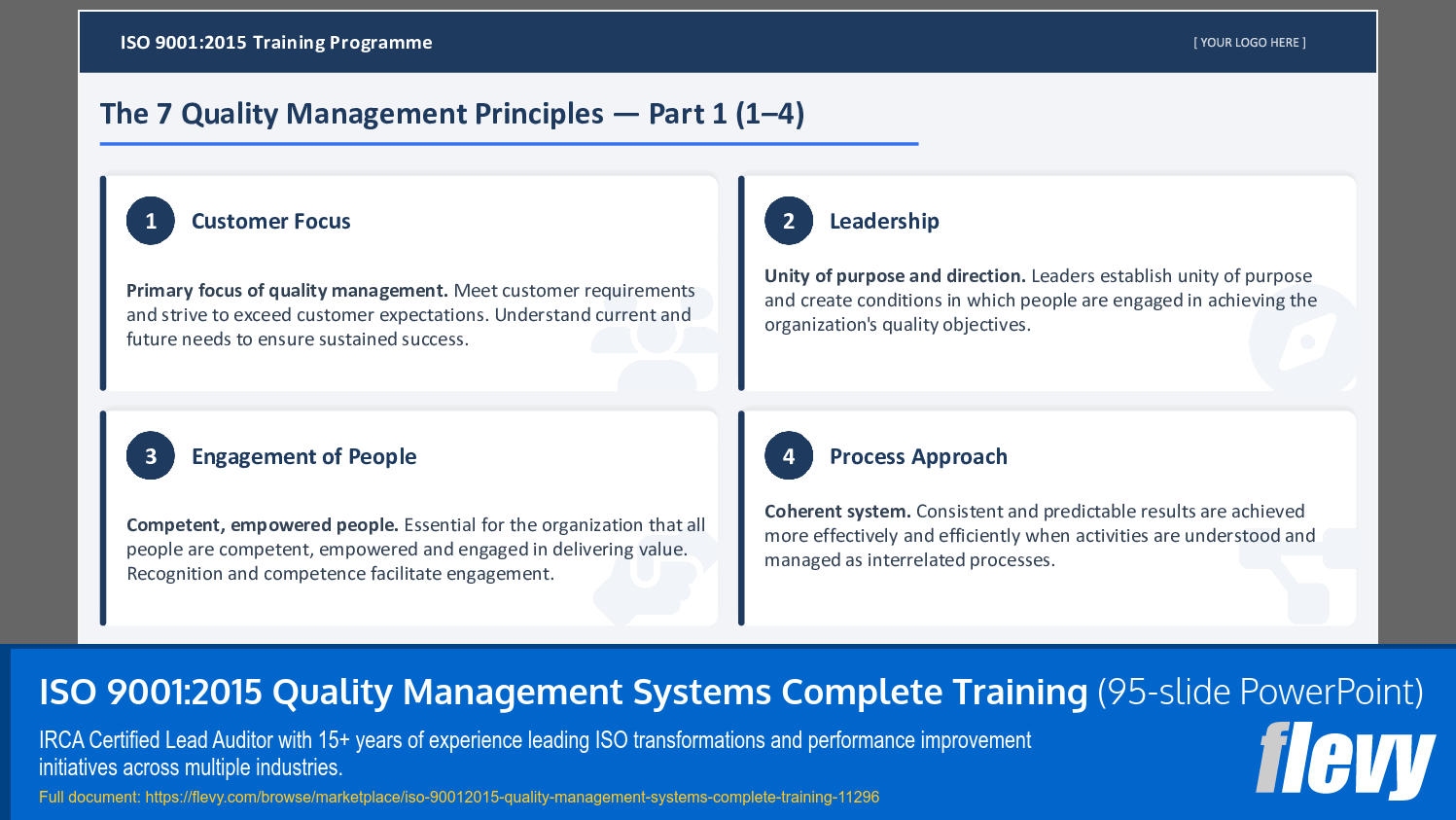Select the slide title about 7 Quality Management Principles

click(x=453, y=114)
